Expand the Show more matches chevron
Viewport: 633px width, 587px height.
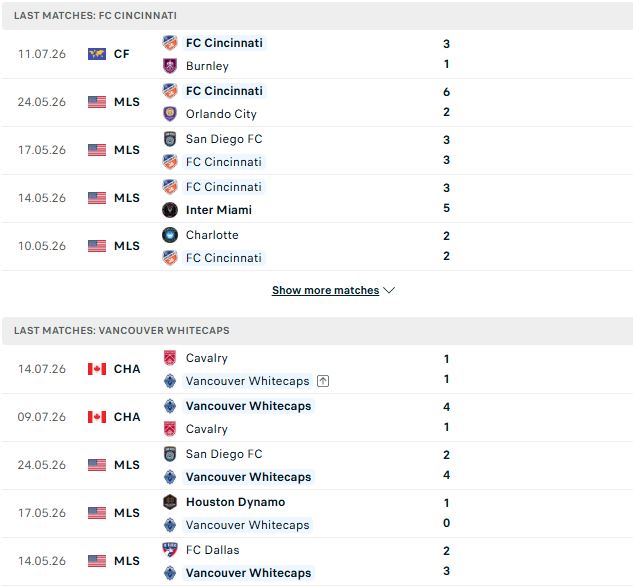389,290
